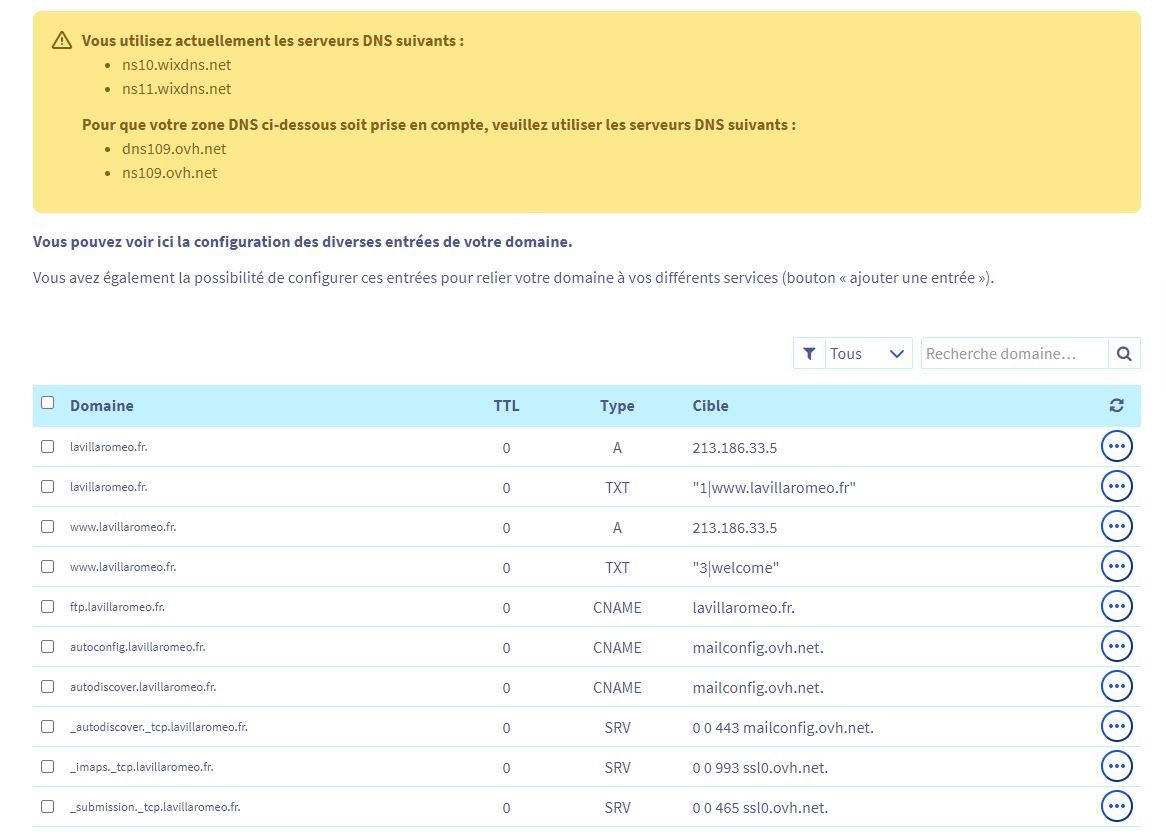Click the refresh icon in table header
Screen dimensions: 1166x837
pyautogui.click(x=1116, y=406)
